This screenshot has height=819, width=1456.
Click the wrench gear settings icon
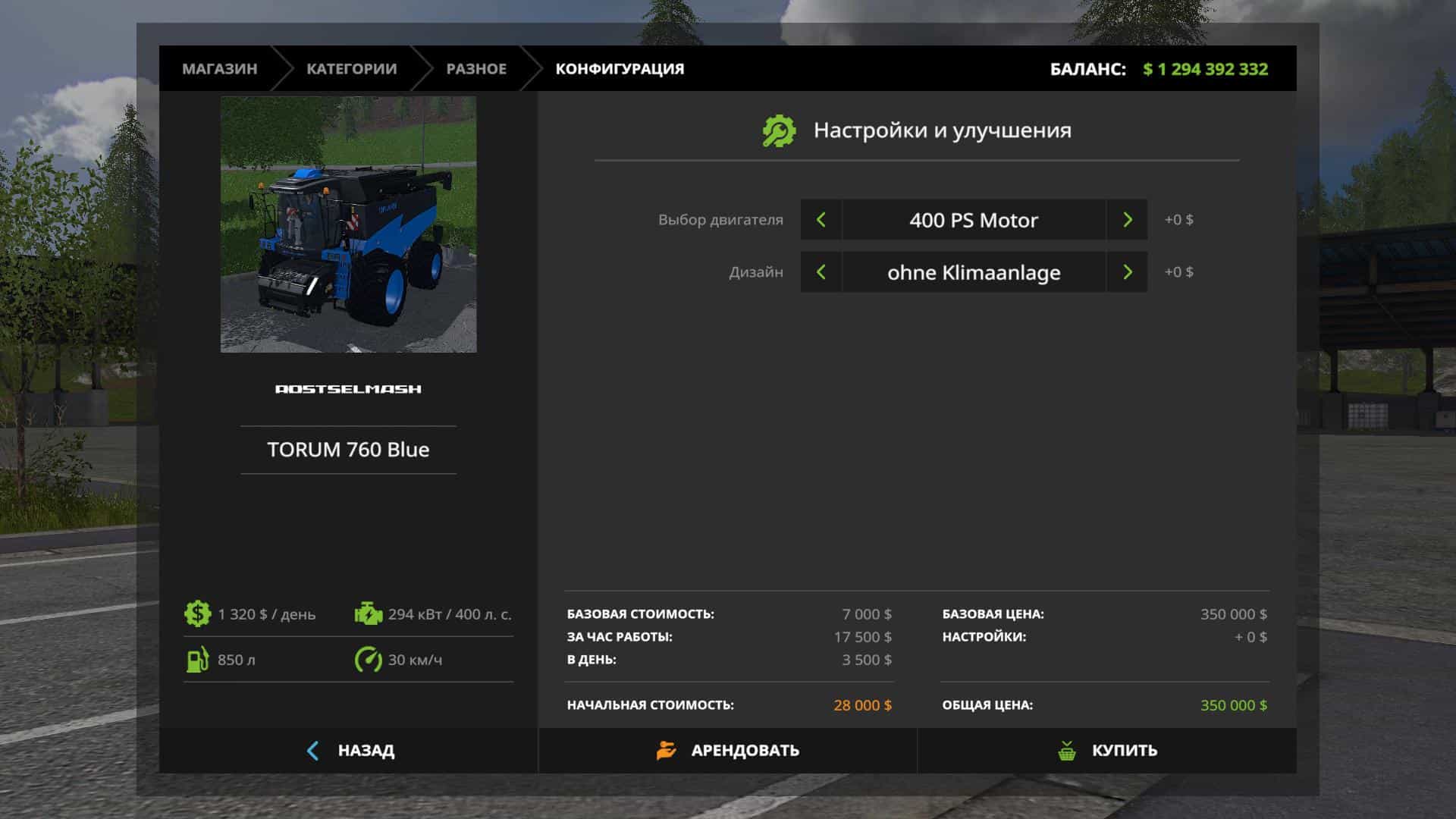coord(779,130)
